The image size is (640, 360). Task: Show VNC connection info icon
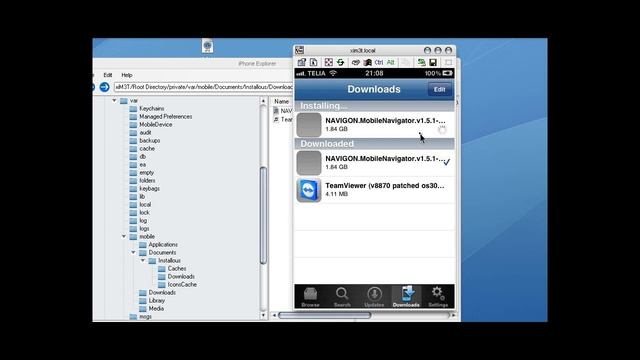(x=313, y=62)
